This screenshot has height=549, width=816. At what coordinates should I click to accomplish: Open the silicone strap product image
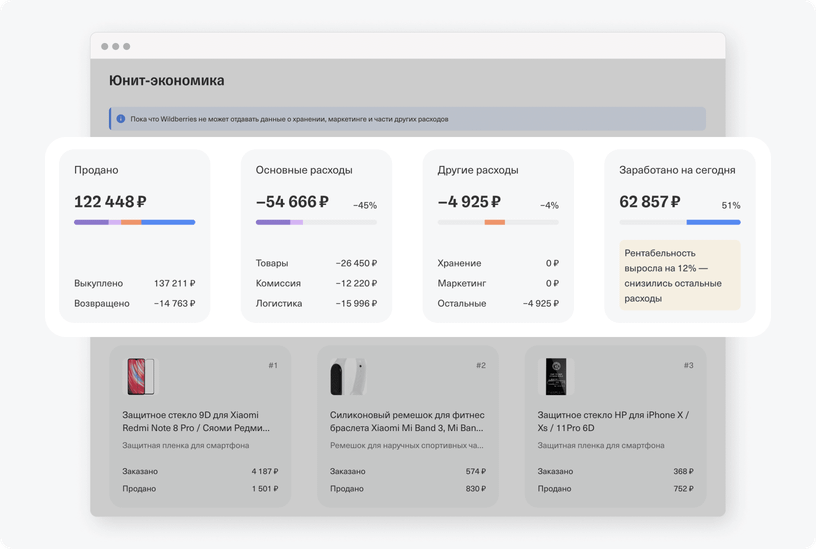coord(348,376)
